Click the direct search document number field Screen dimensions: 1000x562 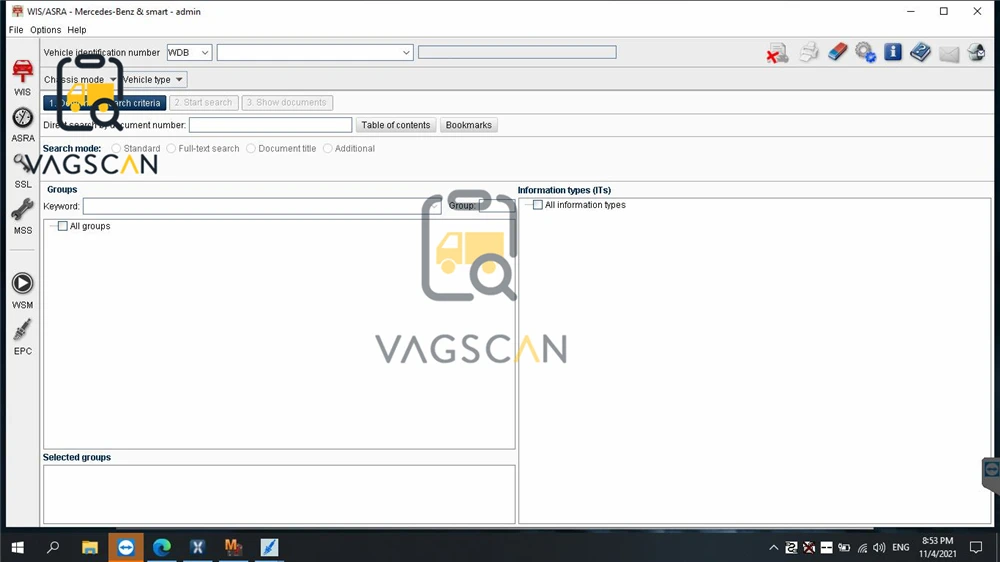[x=270, y=125]
